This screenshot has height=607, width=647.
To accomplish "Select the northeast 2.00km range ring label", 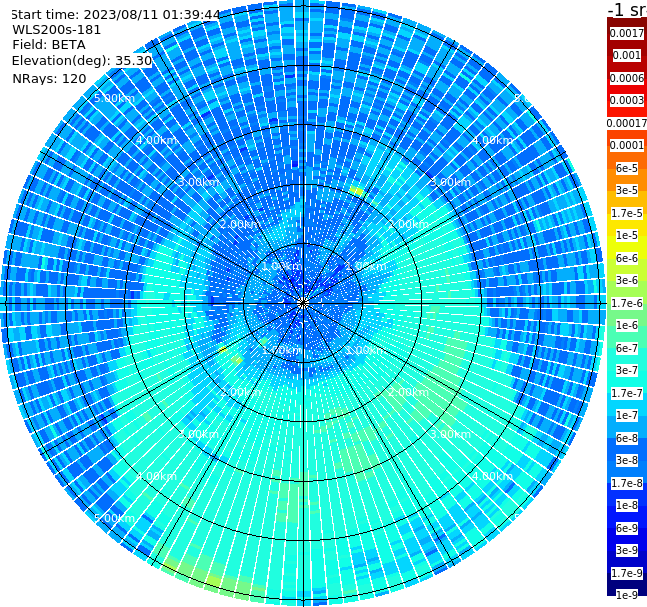I will tap(409, 224).
